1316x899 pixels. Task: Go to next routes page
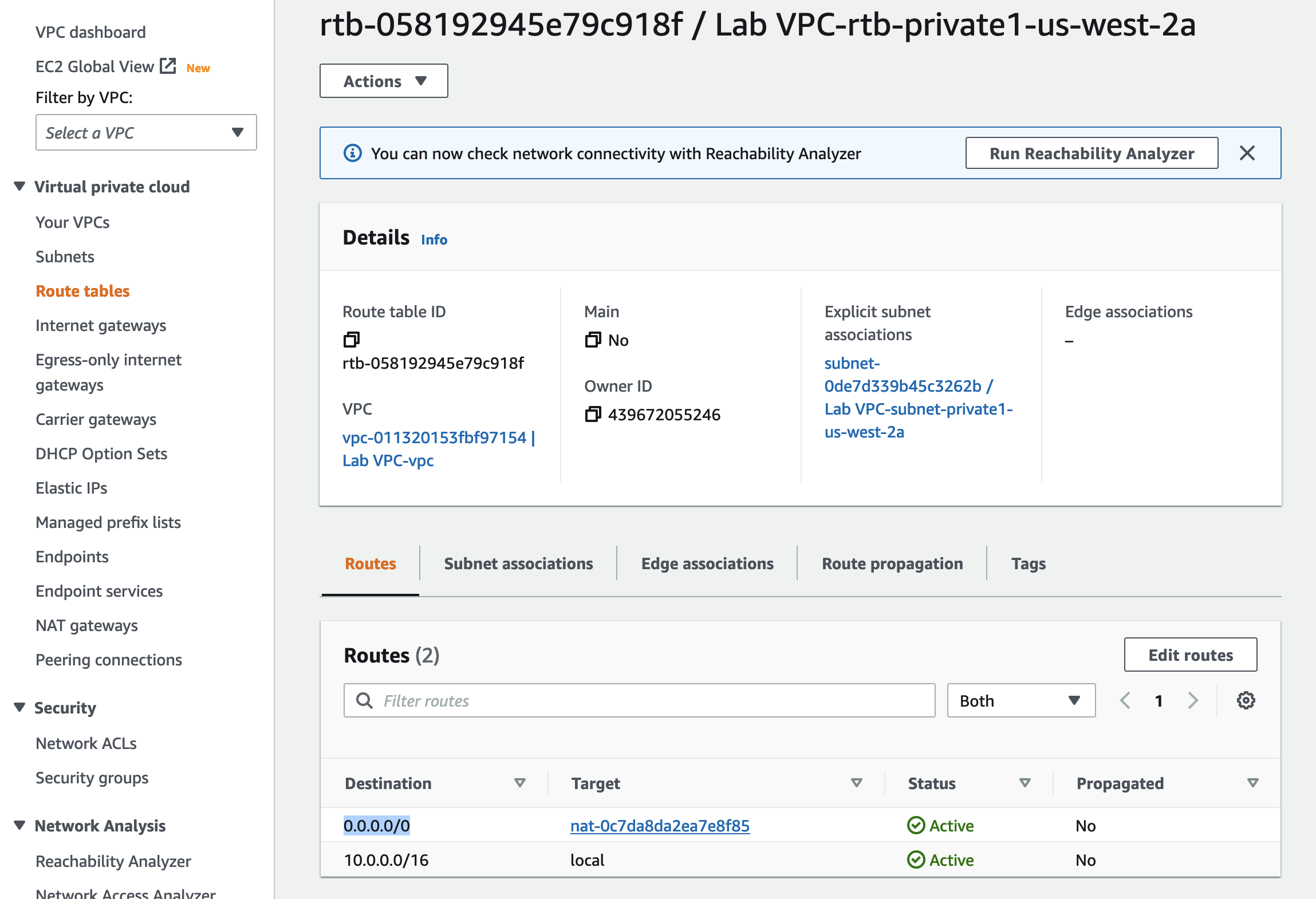click(1193, 700)
